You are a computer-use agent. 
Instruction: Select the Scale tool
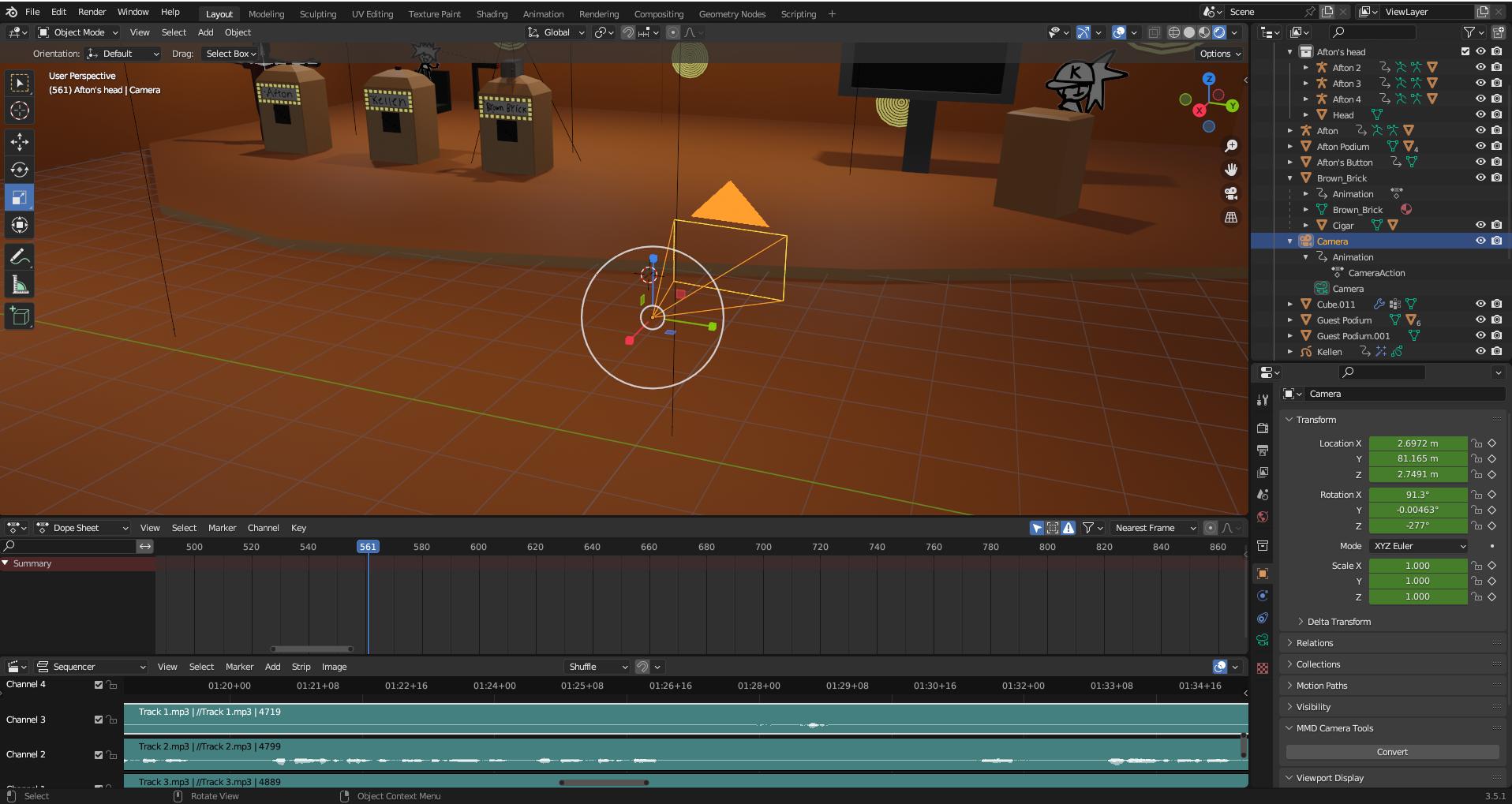pos(20,197)
